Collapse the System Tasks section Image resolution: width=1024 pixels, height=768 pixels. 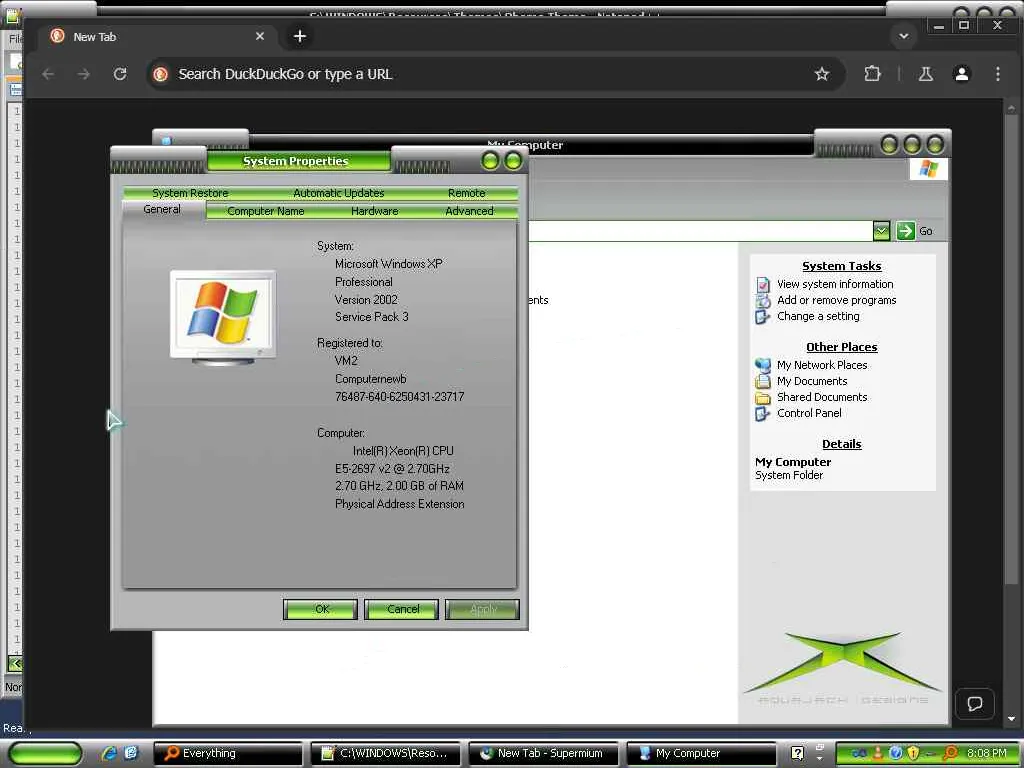(842, 266)
